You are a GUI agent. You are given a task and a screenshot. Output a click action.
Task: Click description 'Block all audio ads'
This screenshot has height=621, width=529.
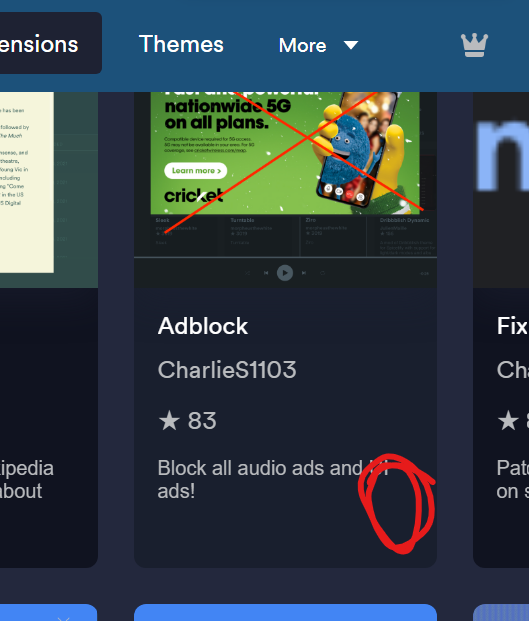(273, 479)
